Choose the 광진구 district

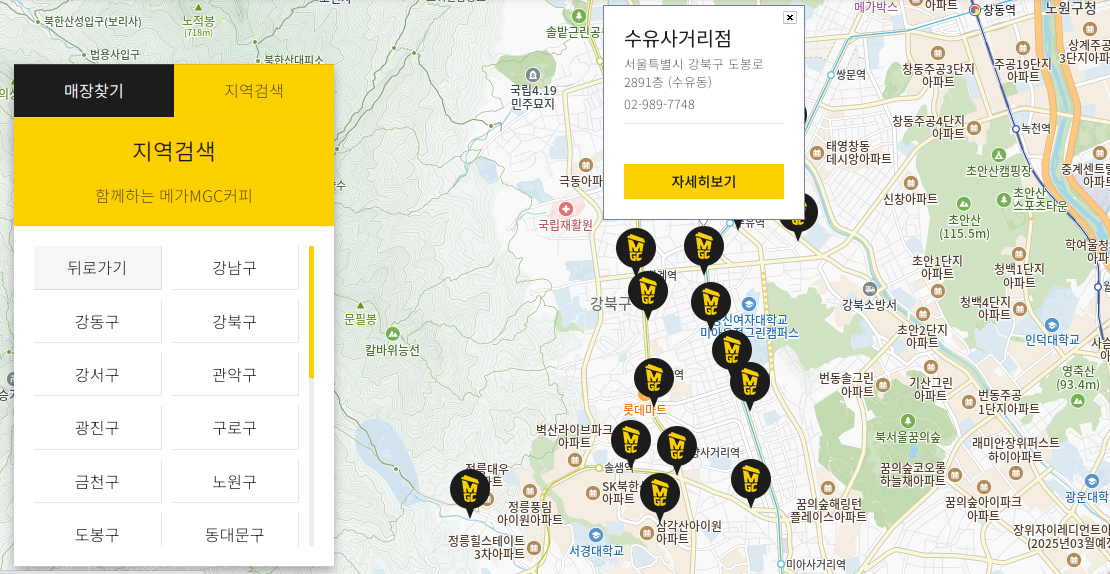(x=98, y=428)
